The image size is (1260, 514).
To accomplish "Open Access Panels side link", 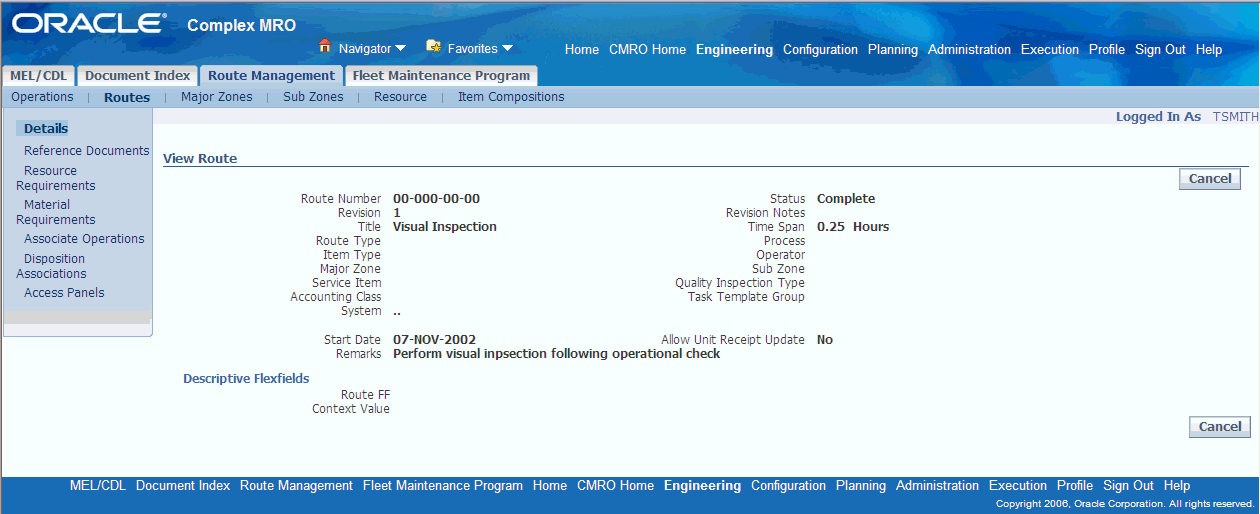I will [x=64, y=292].
